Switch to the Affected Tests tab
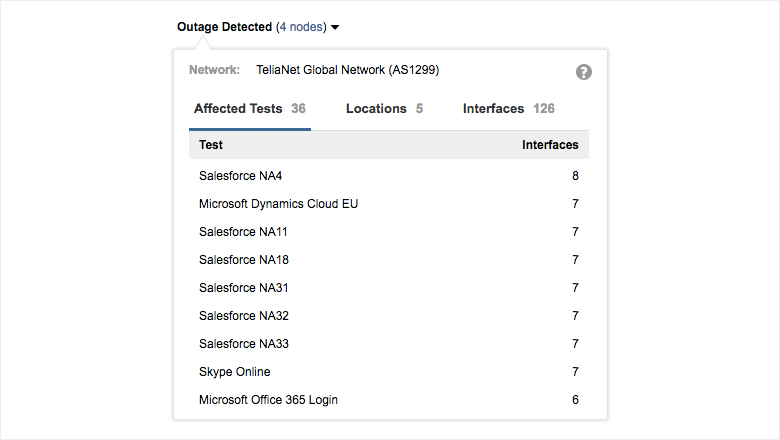Viewport: 780px width, 440px height. (249, 109)
